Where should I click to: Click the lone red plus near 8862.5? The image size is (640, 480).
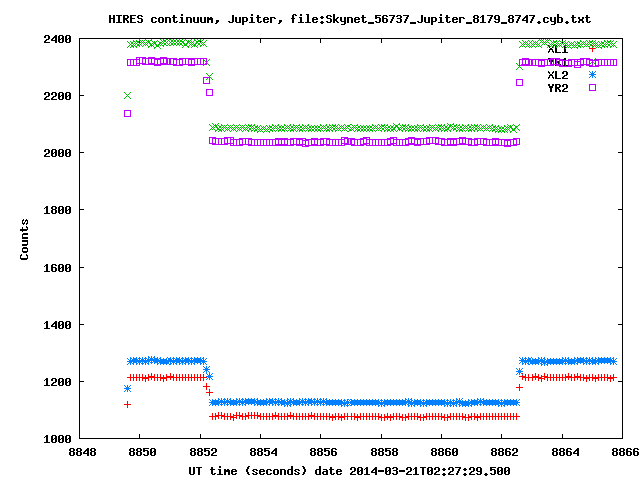coord(519,387)
